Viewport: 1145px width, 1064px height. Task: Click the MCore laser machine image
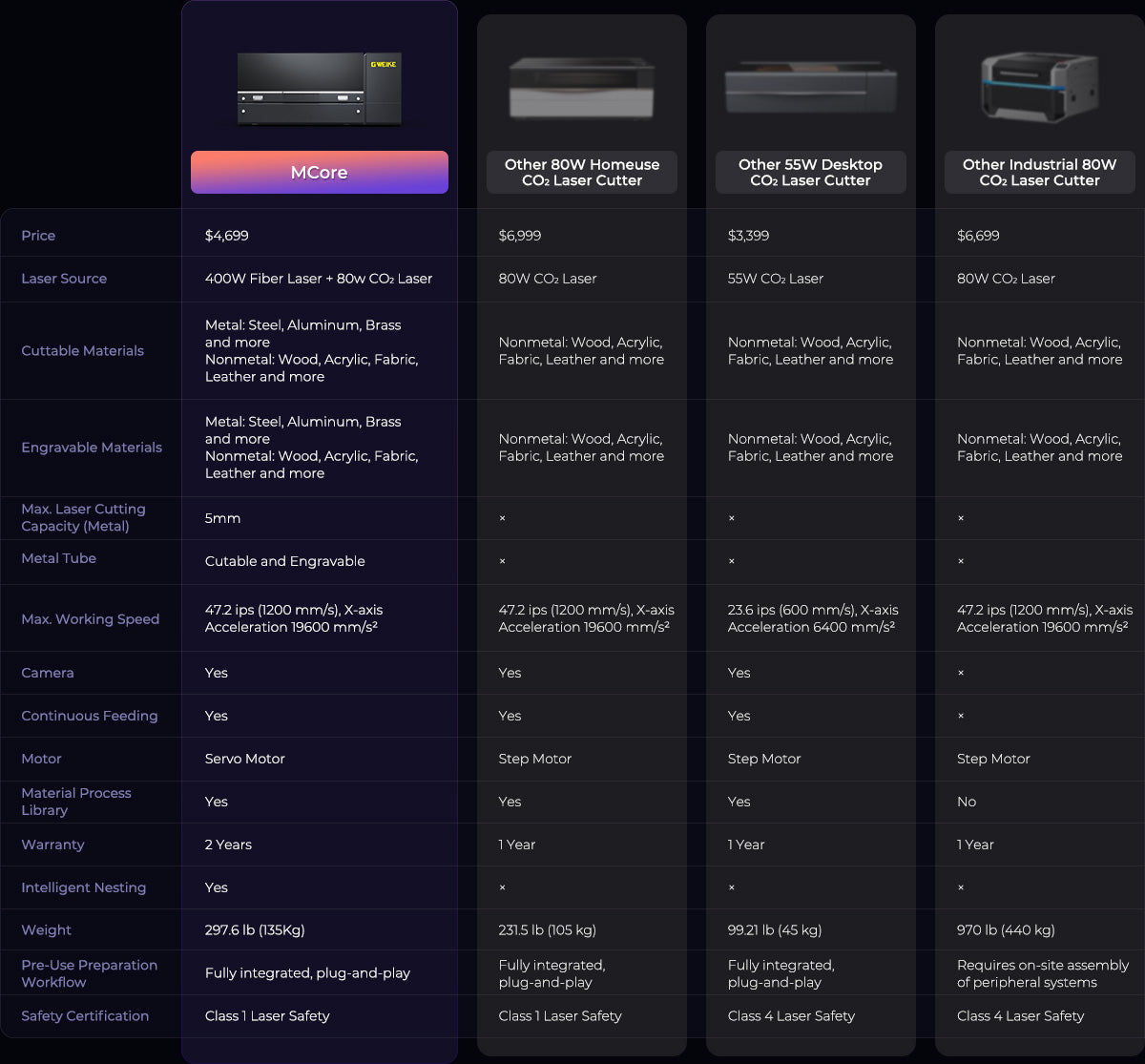pyautogui.click(x=319, y=89)
